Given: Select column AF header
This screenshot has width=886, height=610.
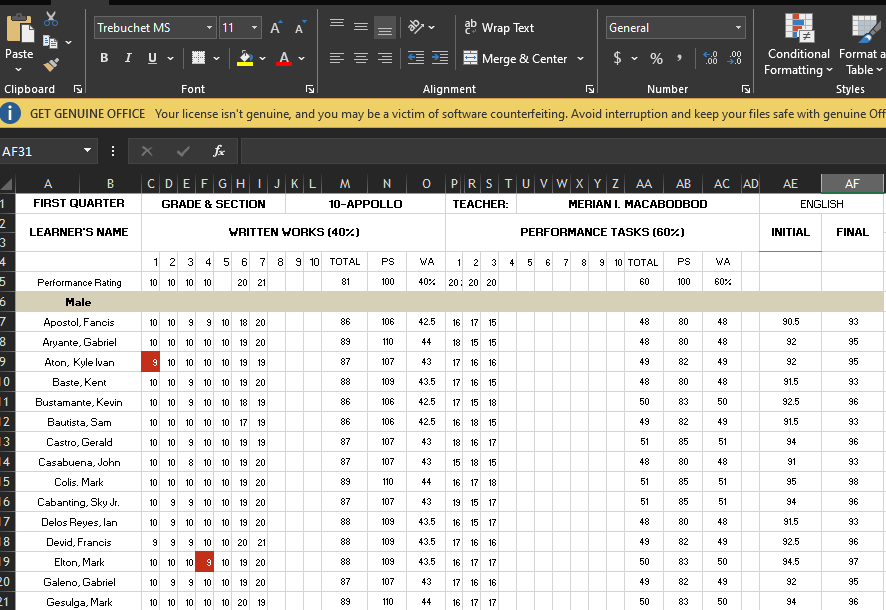Looking at the screenshot, I should pos(852,184).
